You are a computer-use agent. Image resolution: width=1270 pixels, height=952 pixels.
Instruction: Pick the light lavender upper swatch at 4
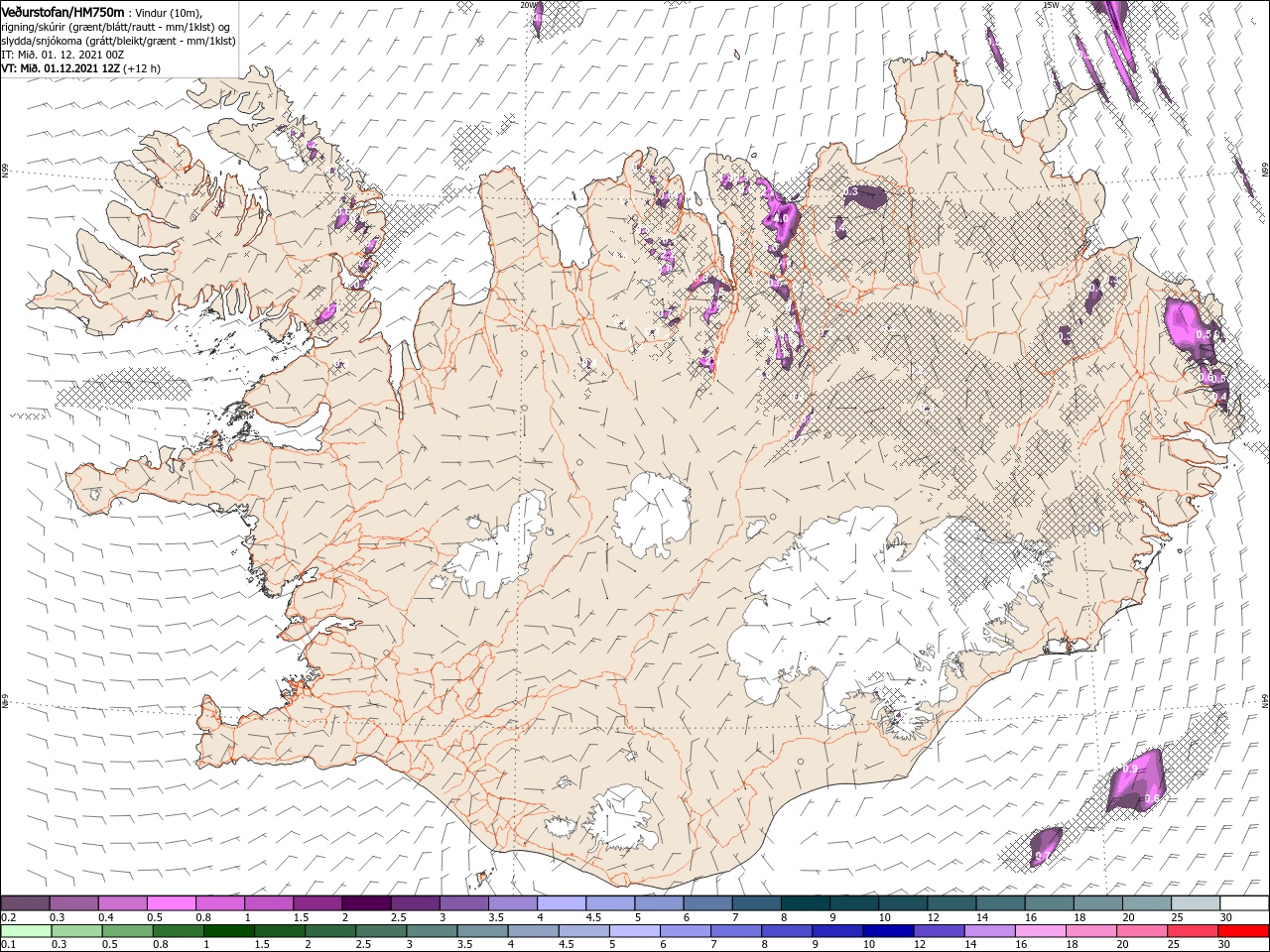561,902
